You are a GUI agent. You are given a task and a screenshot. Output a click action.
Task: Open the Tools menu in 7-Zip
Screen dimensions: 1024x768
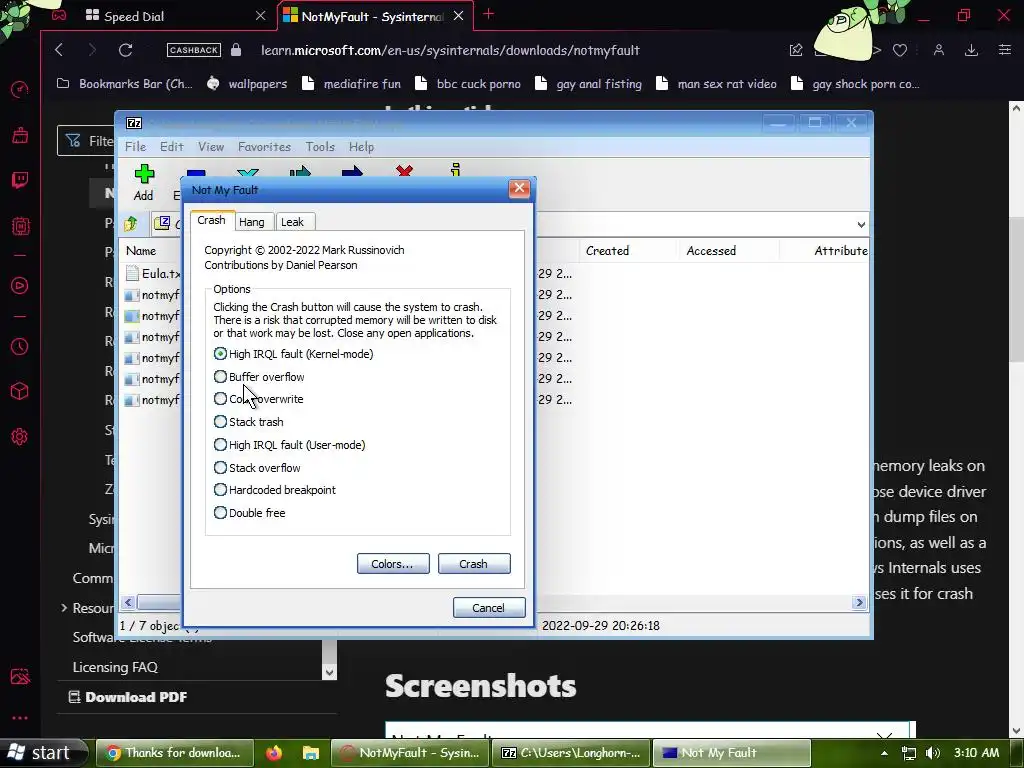tap(320, 147)
